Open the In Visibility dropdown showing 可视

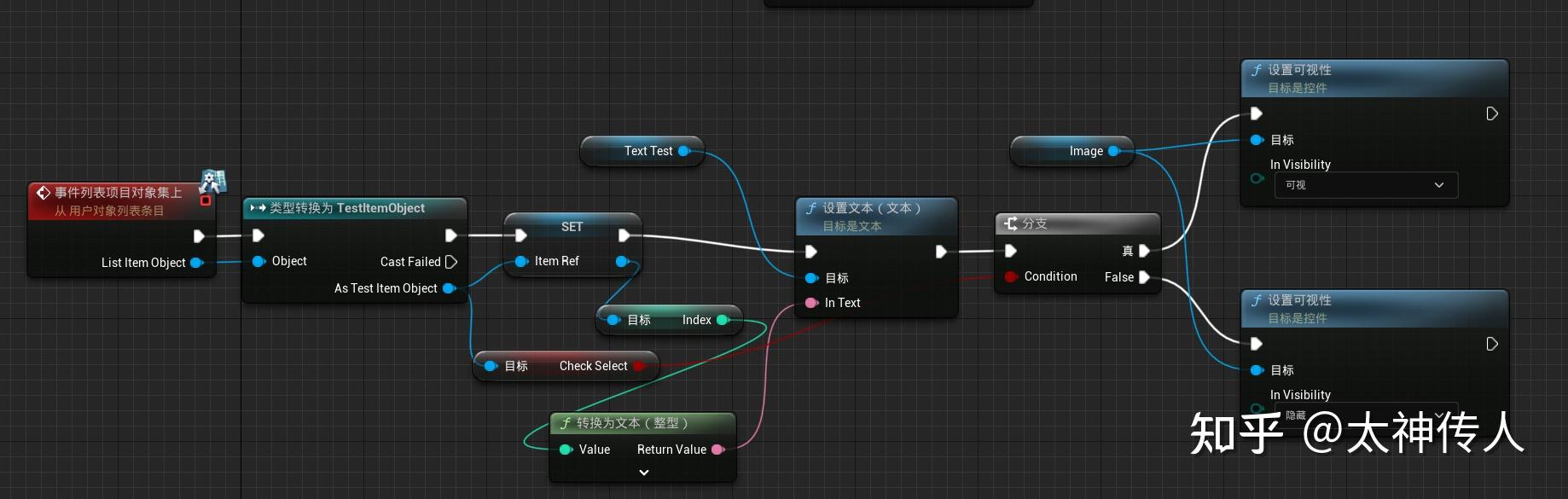pos(1366,185)
